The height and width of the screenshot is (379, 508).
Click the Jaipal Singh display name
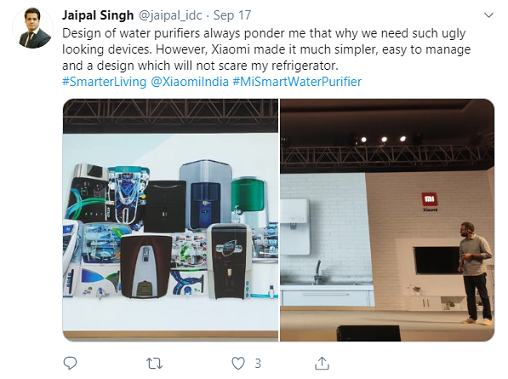click(98, 15)
